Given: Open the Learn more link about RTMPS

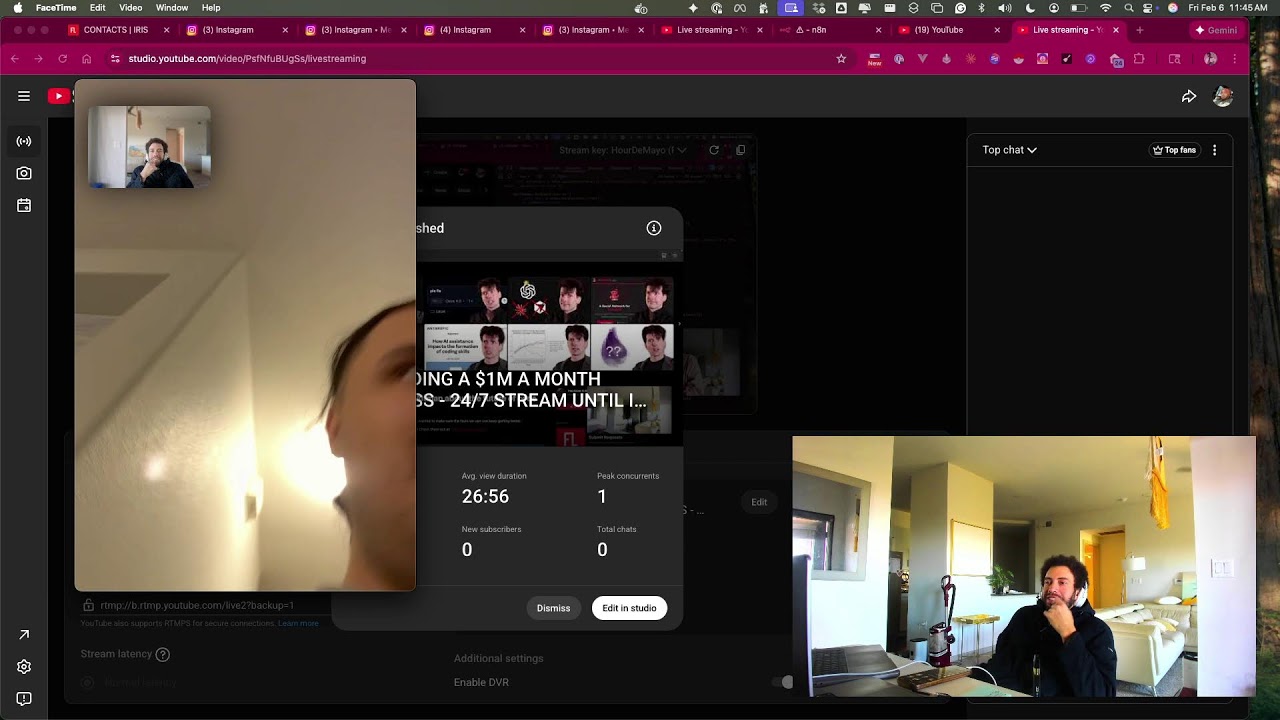Looking at the screenshot, I should point(298,623).
